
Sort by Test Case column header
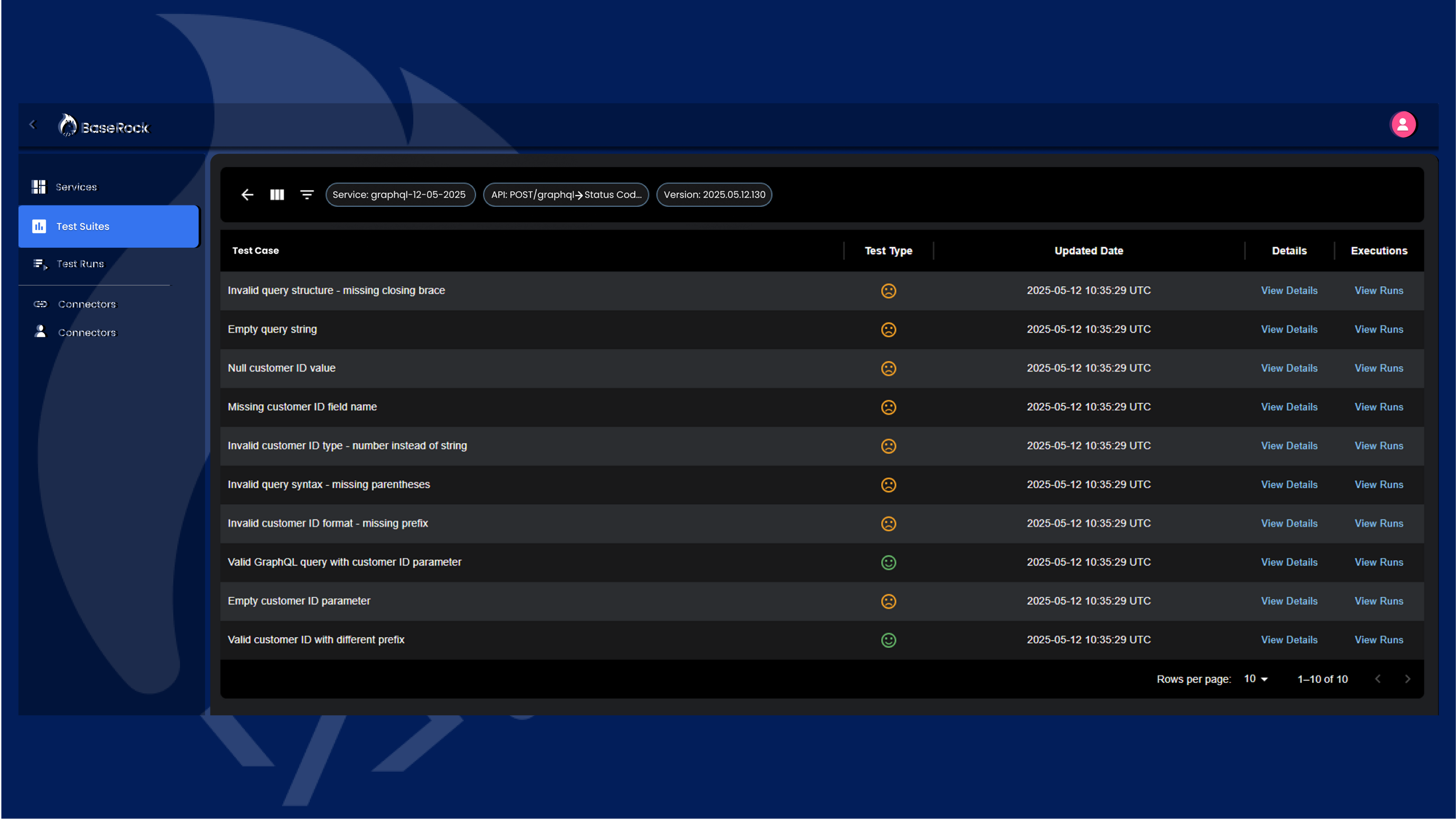click(x=256, y=251)
